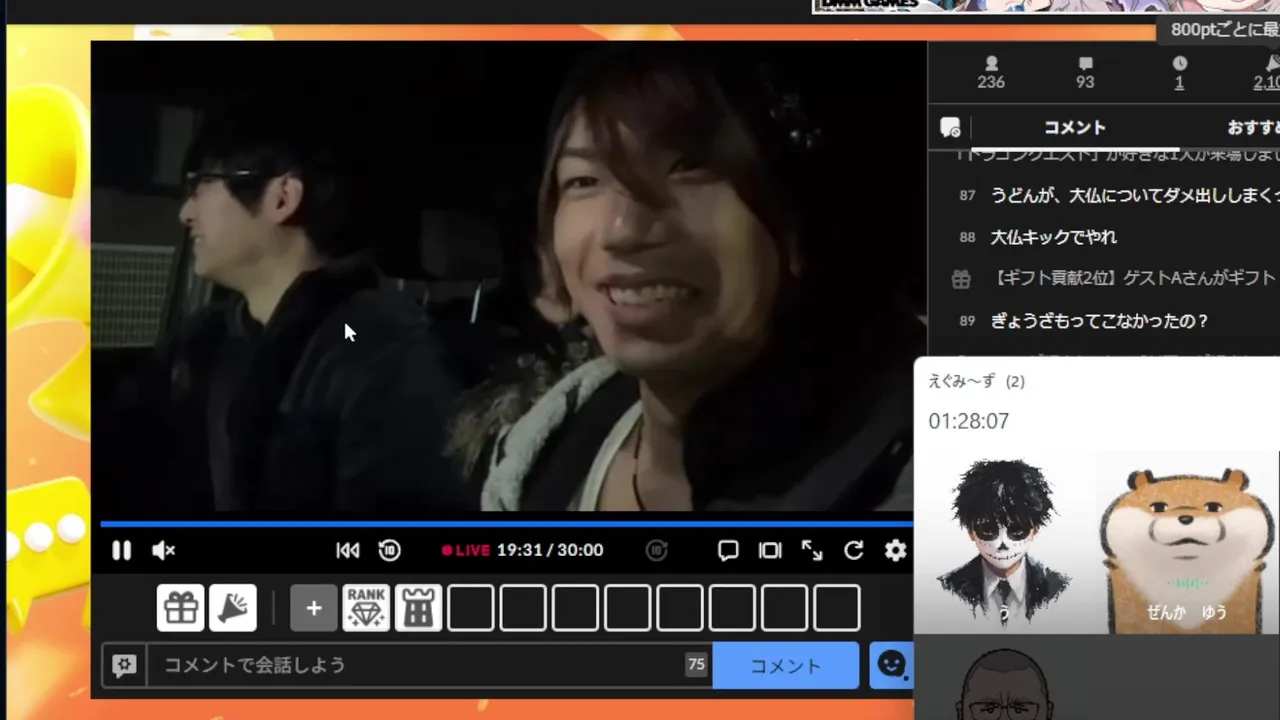The height and width of the screenshot is (720, 1280).
Task: Click the clock timeshift count showing 1
Action: coord(1179,73)
